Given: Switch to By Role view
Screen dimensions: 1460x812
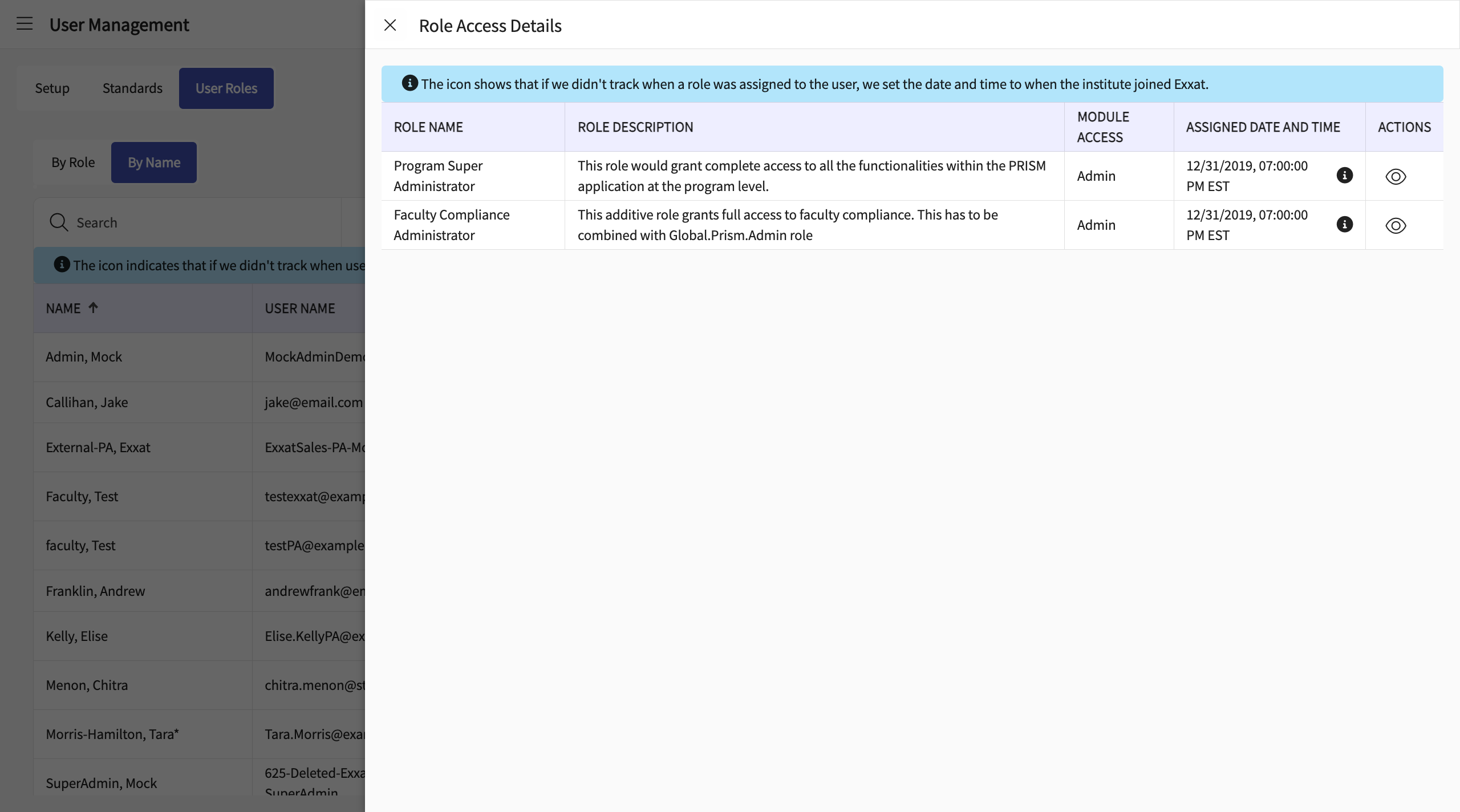Looking at the screenshot, I should coord(73,163).
